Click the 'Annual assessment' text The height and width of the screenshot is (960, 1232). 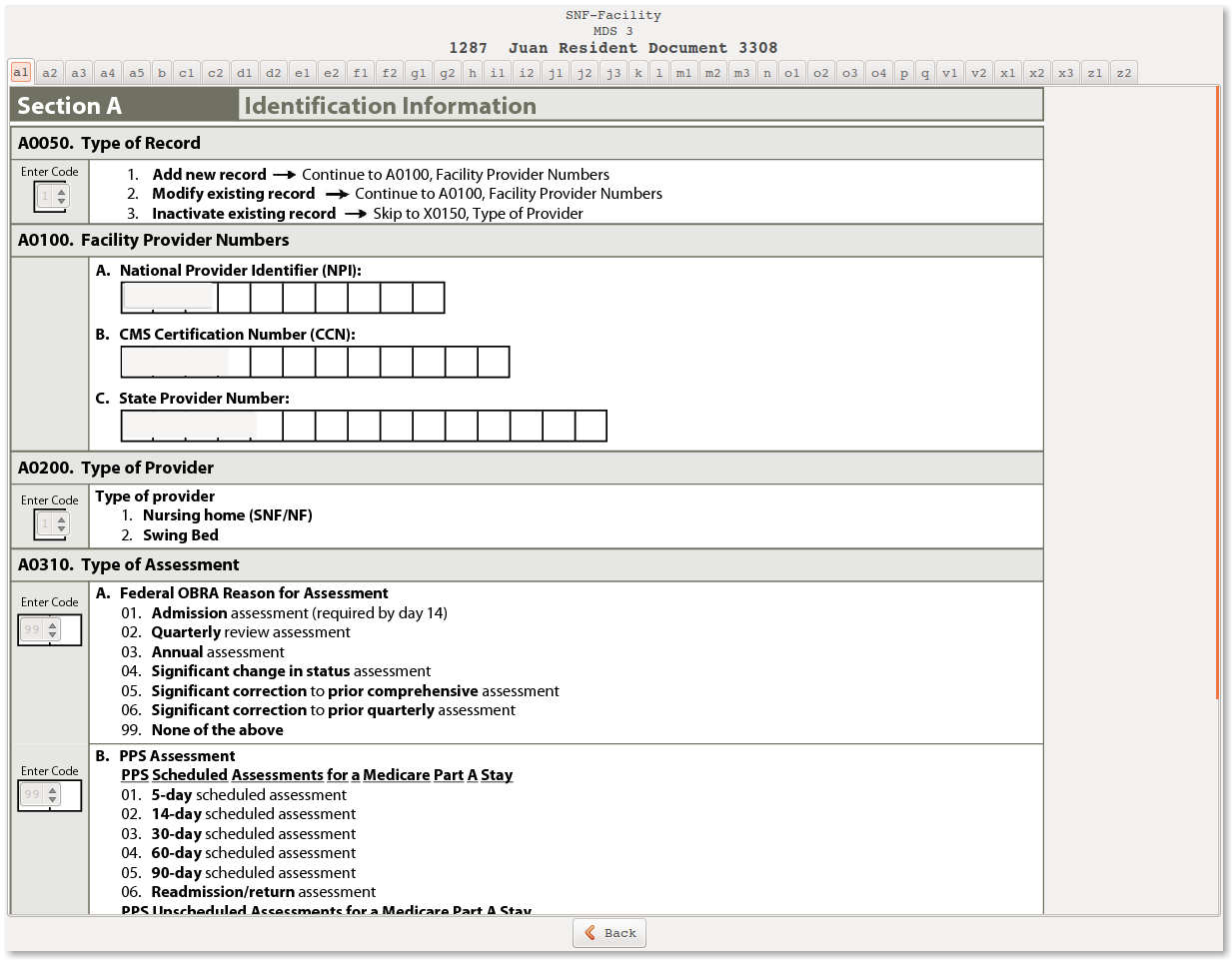click(x=218, y=652)
